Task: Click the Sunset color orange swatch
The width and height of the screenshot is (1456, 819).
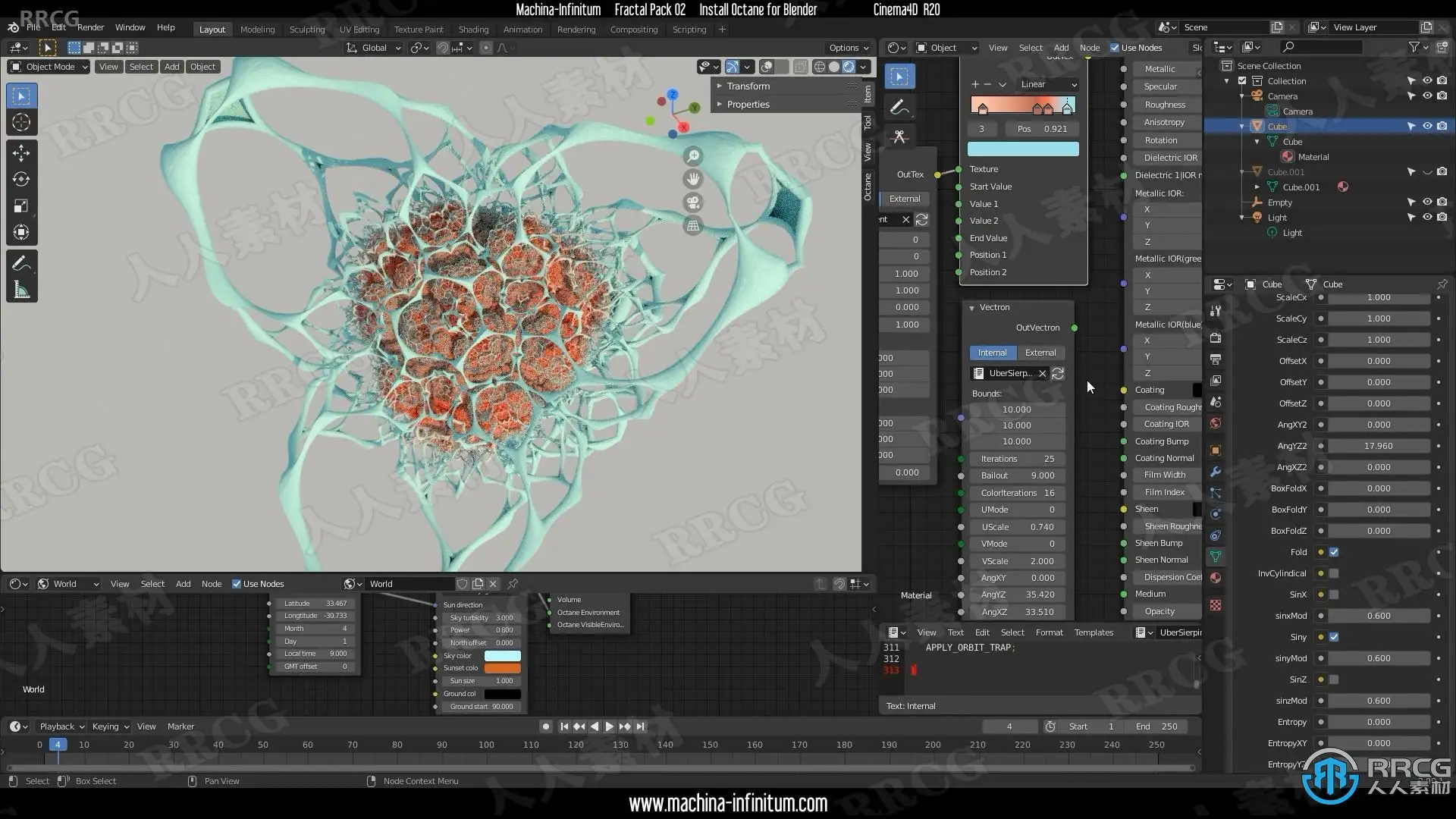Action: 502,668
